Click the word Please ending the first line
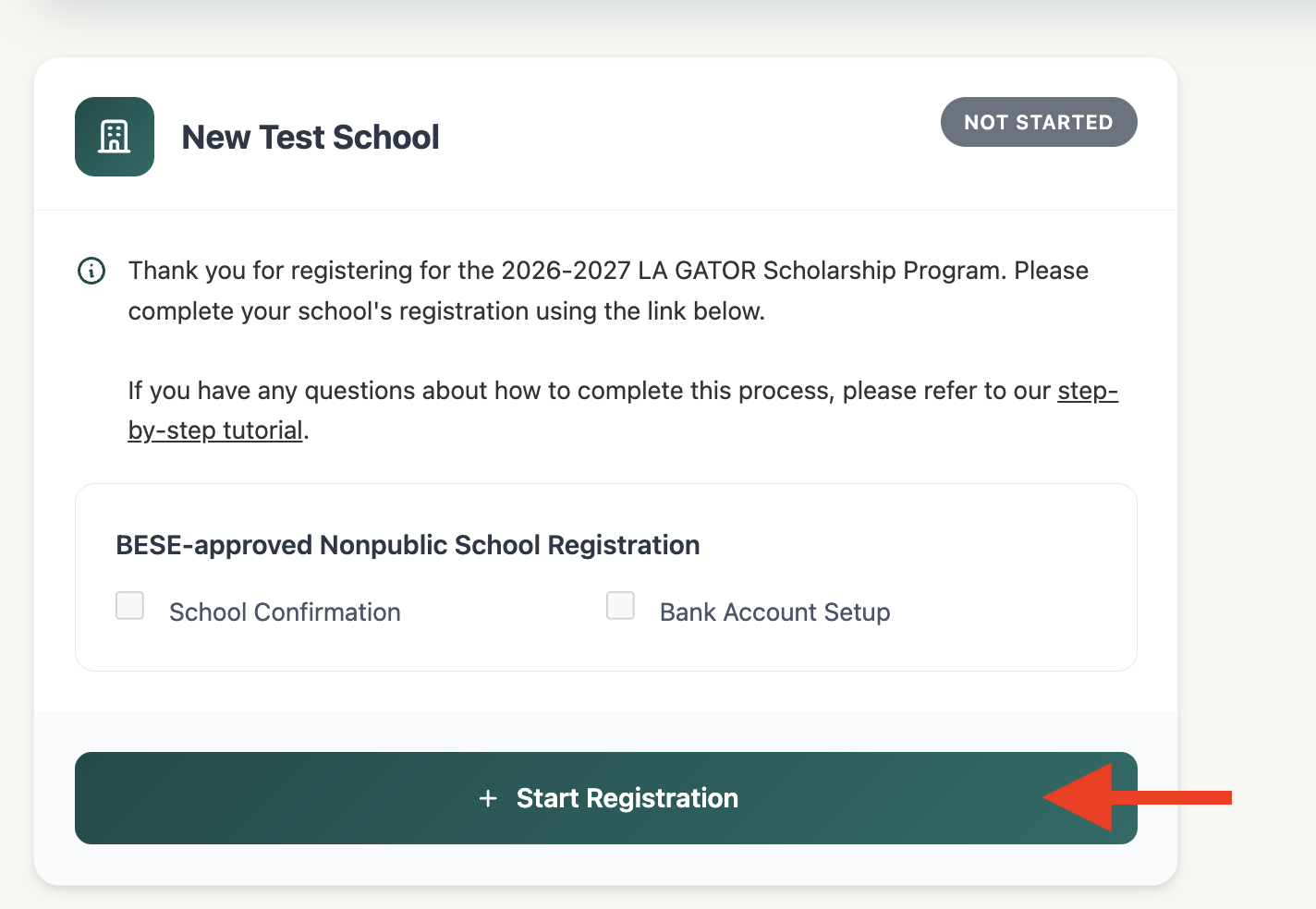 pyautogui.click(x=1052, y=271)
